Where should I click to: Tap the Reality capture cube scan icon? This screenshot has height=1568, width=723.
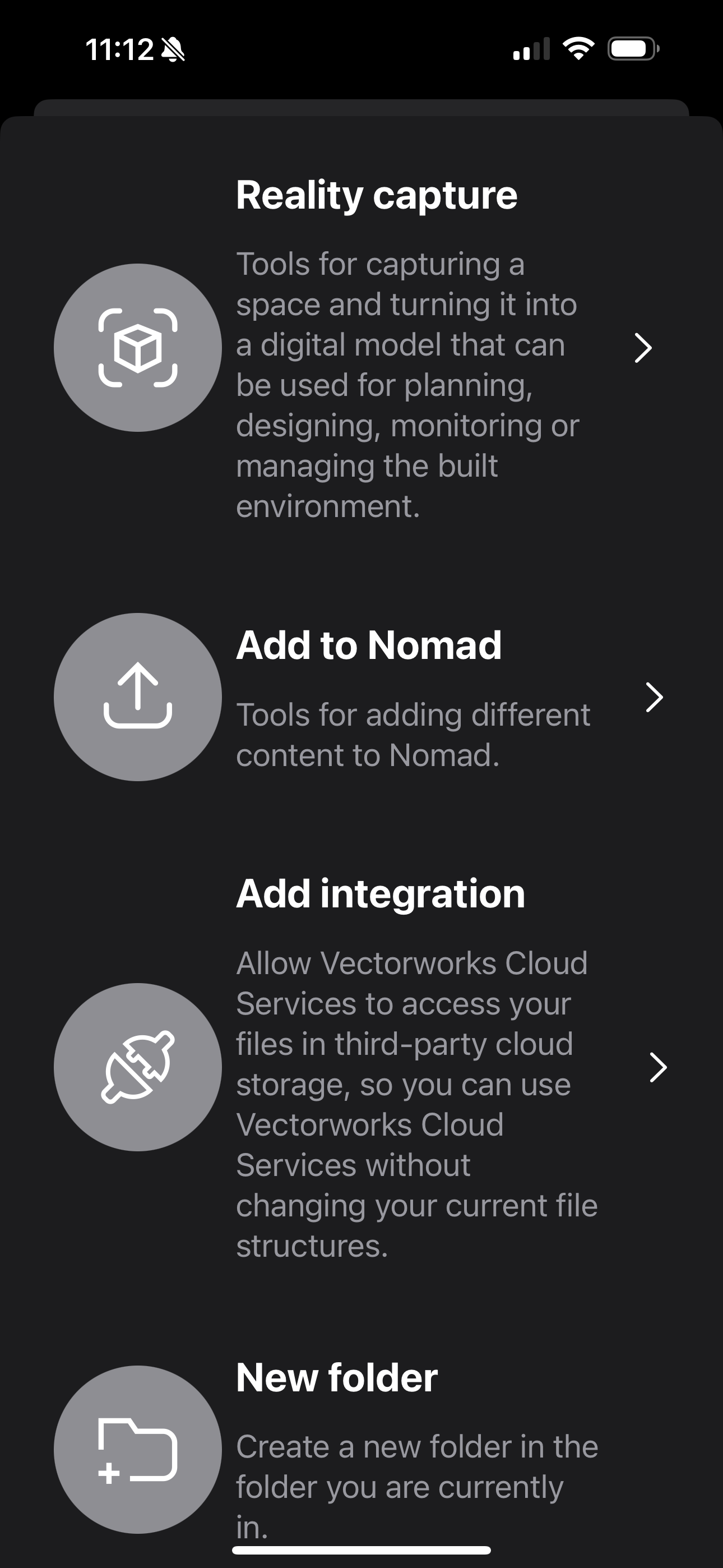coord(137,348)
